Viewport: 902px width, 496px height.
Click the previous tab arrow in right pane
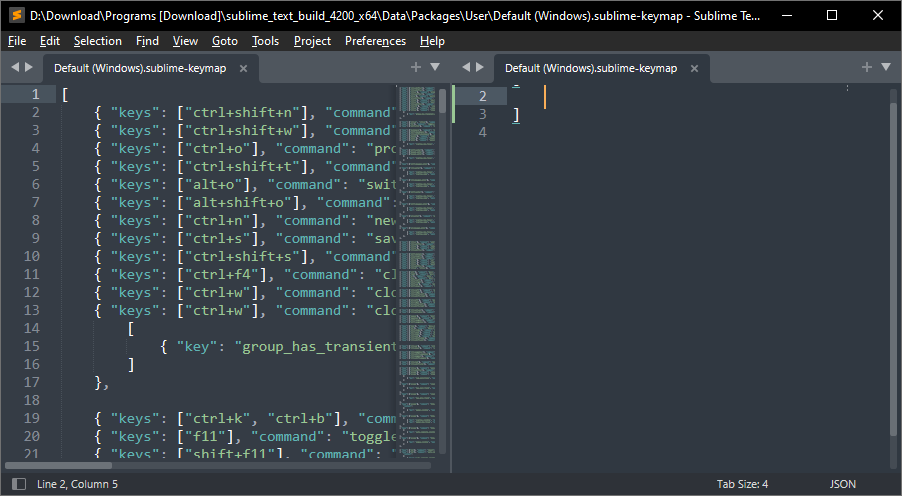(466, 67)
